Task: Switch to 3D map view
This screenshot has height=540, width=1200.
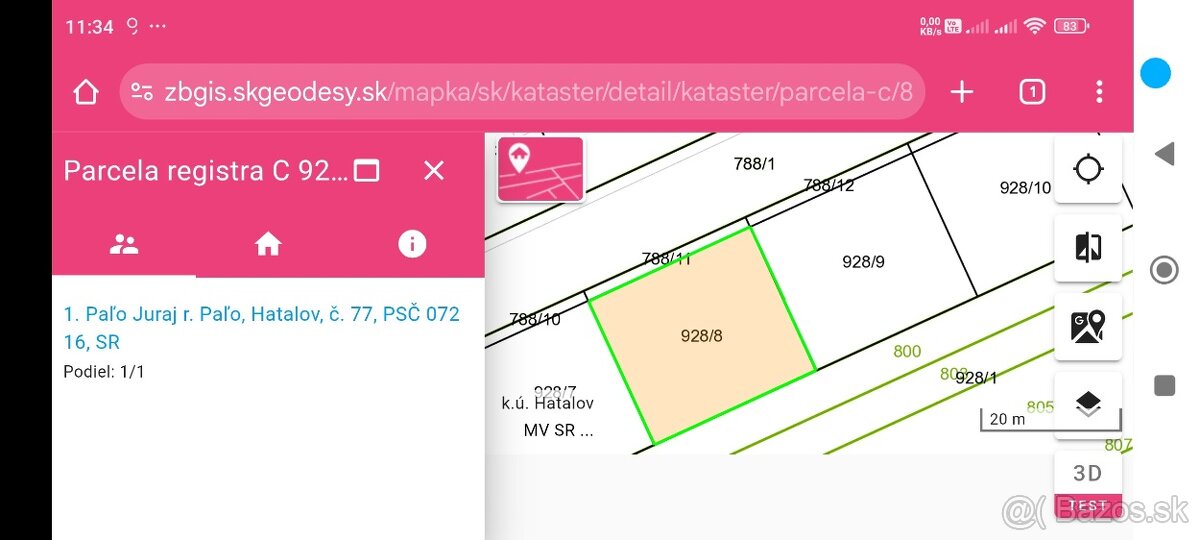Action: 1088,473
